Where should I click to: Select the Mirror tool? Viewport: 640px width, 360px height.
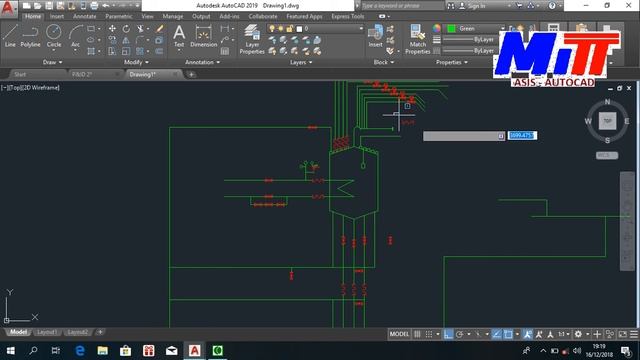coord(126,40)
